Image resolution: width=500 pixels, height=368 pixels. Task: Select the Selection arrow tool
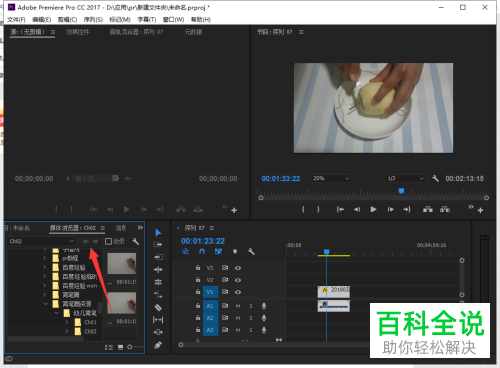158,232
